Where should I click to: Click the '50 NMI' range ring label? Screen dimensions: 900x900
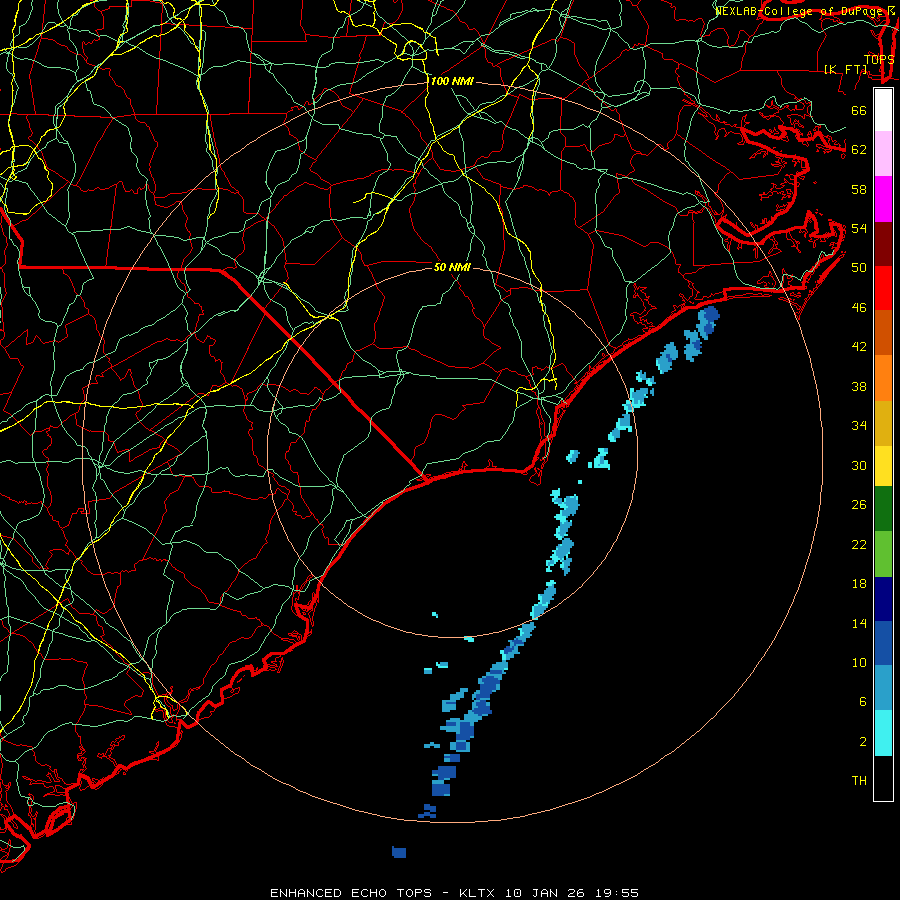click(x=452, y=267)
